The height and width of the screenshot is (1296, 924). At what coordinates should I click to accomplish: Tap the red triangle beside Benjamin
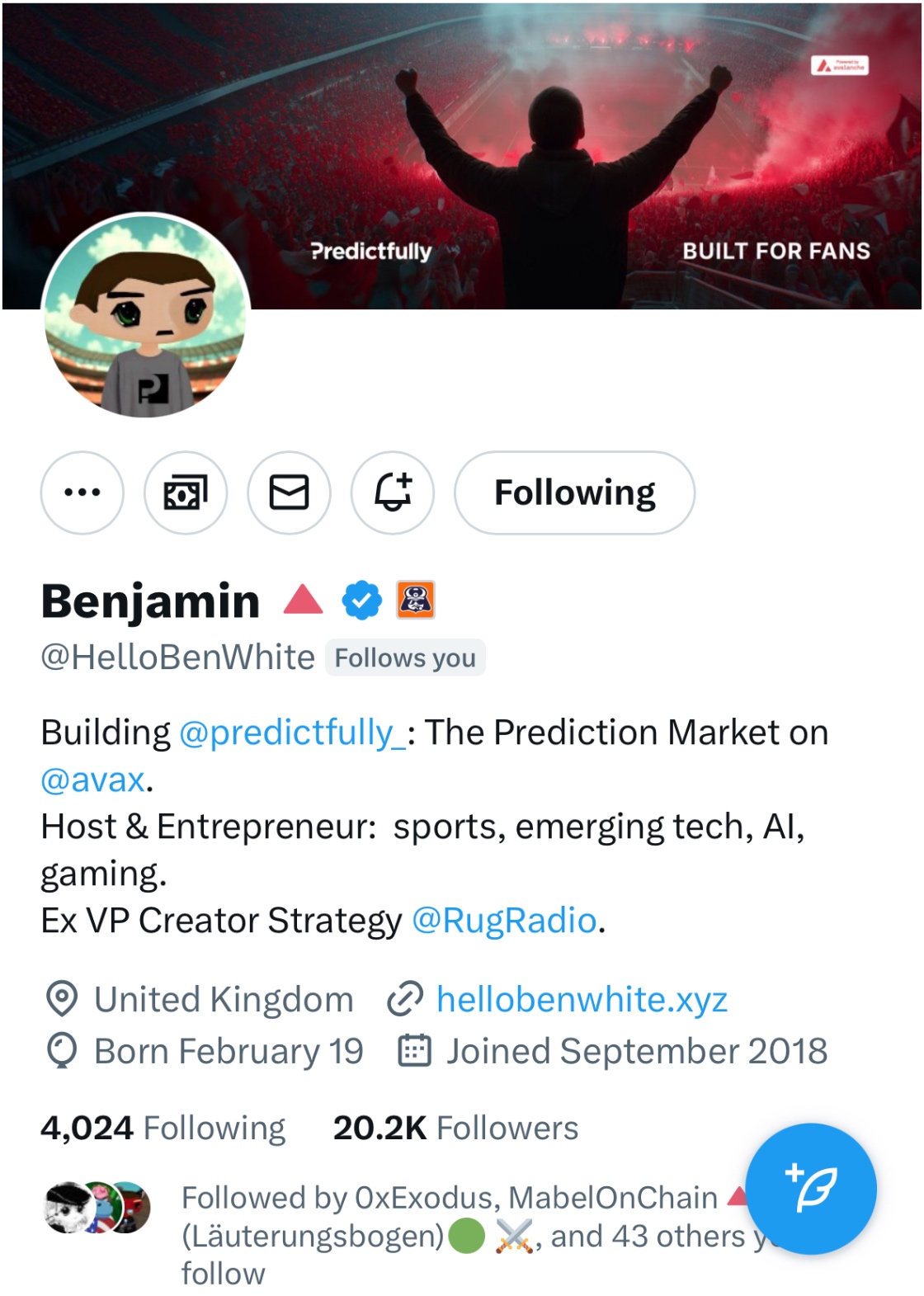[303, 600]
